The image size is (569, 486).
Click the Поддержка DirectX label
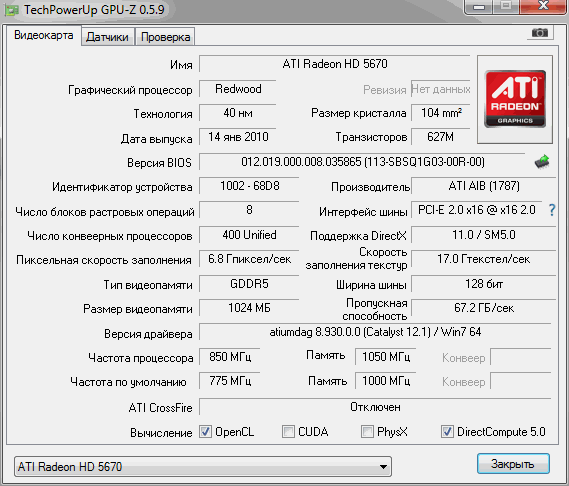358,236
